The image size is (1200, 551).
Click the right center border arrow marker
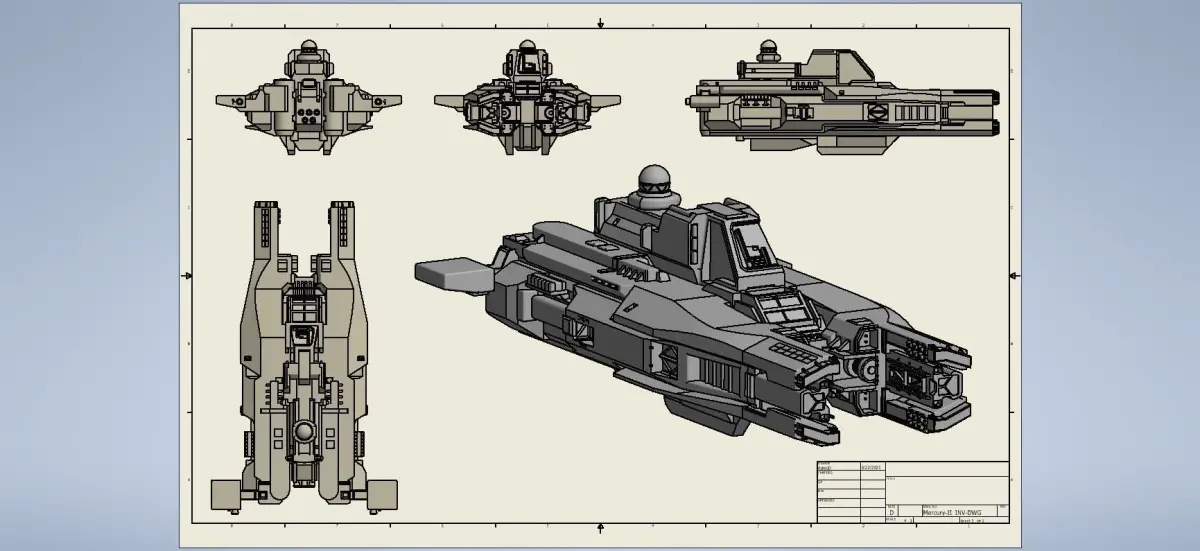[x=1014, y=275]
